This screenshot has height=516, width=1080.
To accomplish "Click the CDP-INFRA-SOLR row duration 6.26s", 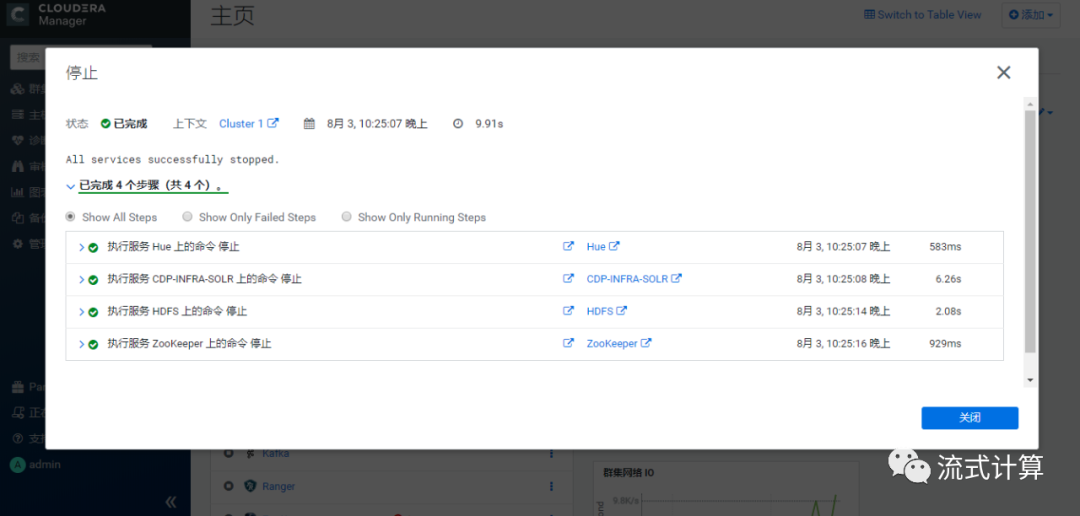I will [x=948, y=279].
